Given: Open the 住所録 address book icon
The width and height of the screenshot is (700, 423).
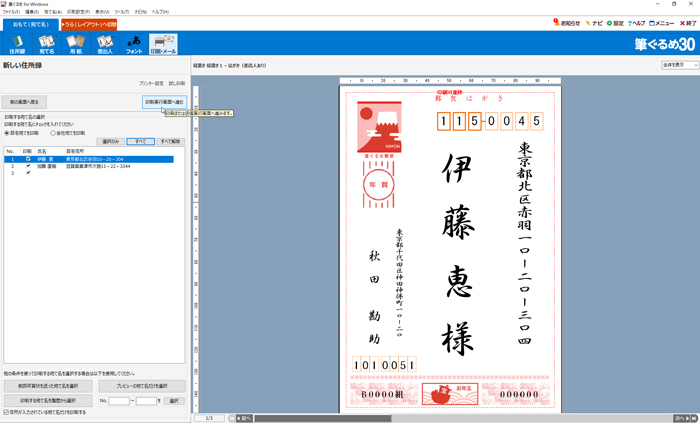Looking at the screenshot, I should click(17, 44).
